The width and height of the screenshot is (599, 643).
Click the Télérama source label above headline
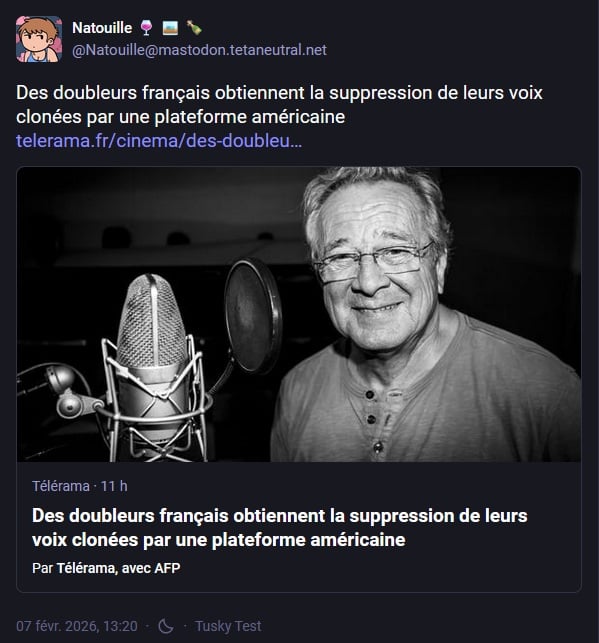click(x=61, y=486)
